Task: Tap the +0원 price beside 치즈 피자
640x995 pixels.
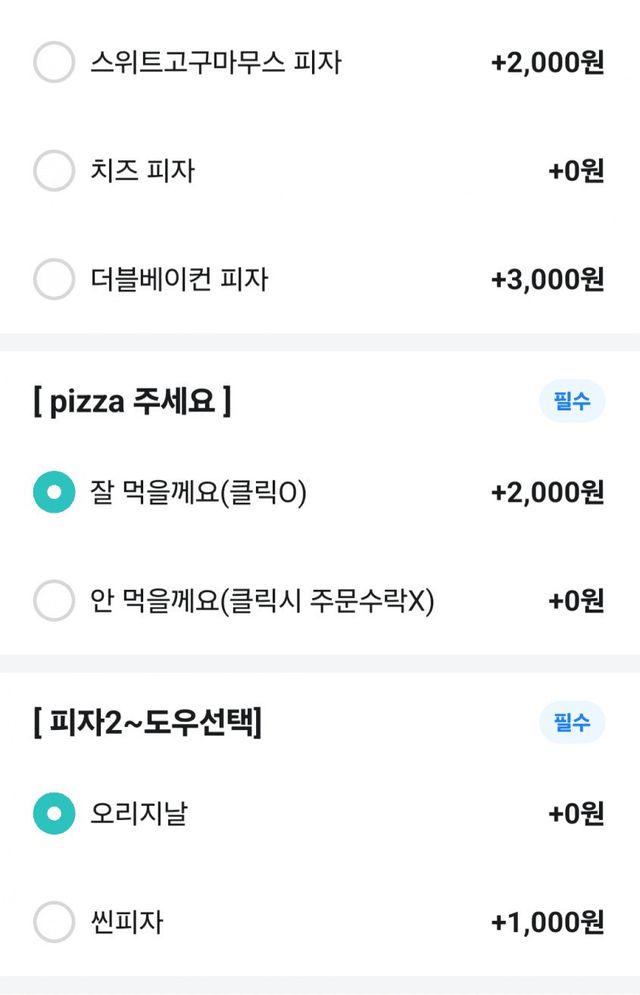Action: pyautogui.click(x=576, y=171)
